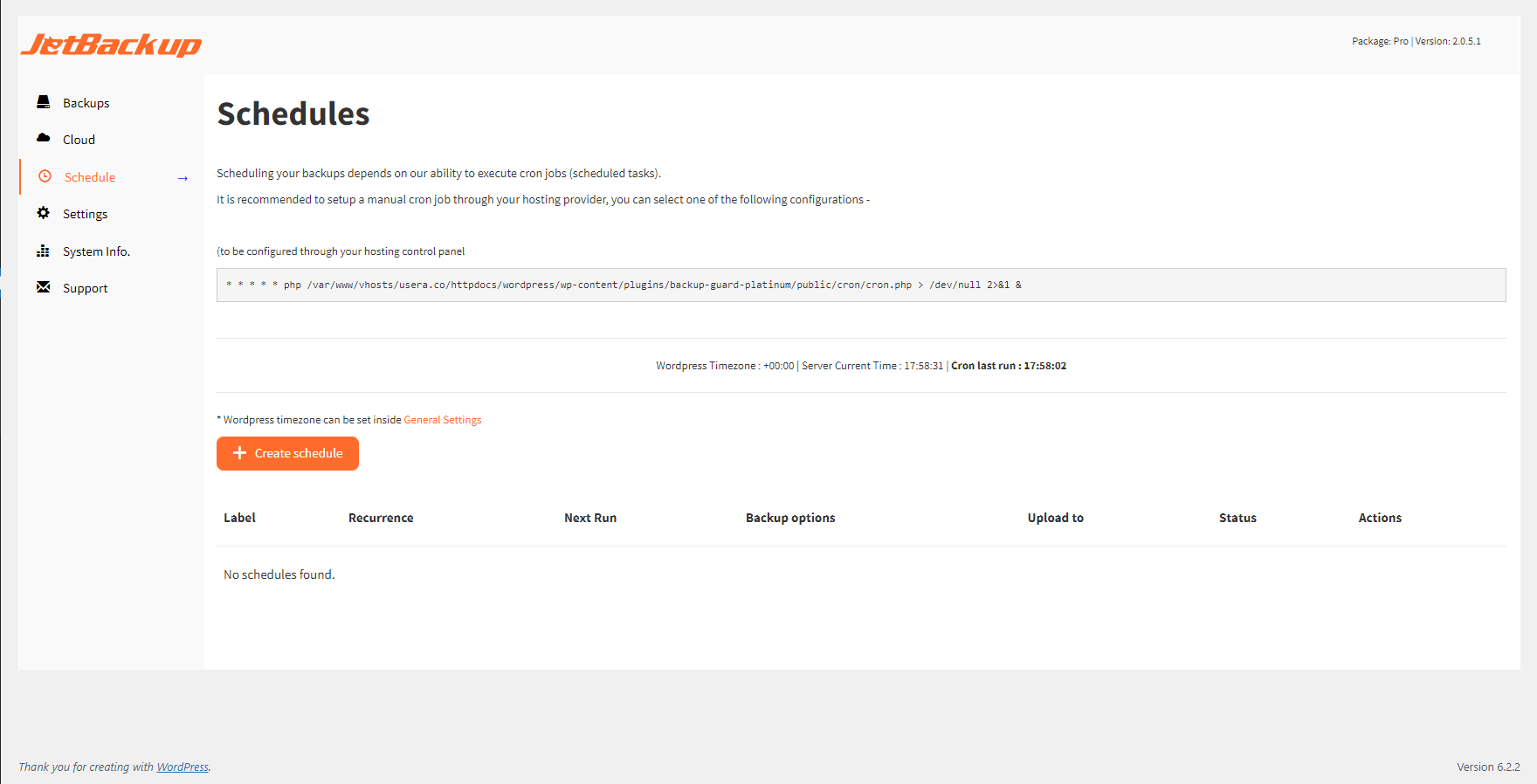
Task: Click the System Info chart icon
Action: [43, 251]
